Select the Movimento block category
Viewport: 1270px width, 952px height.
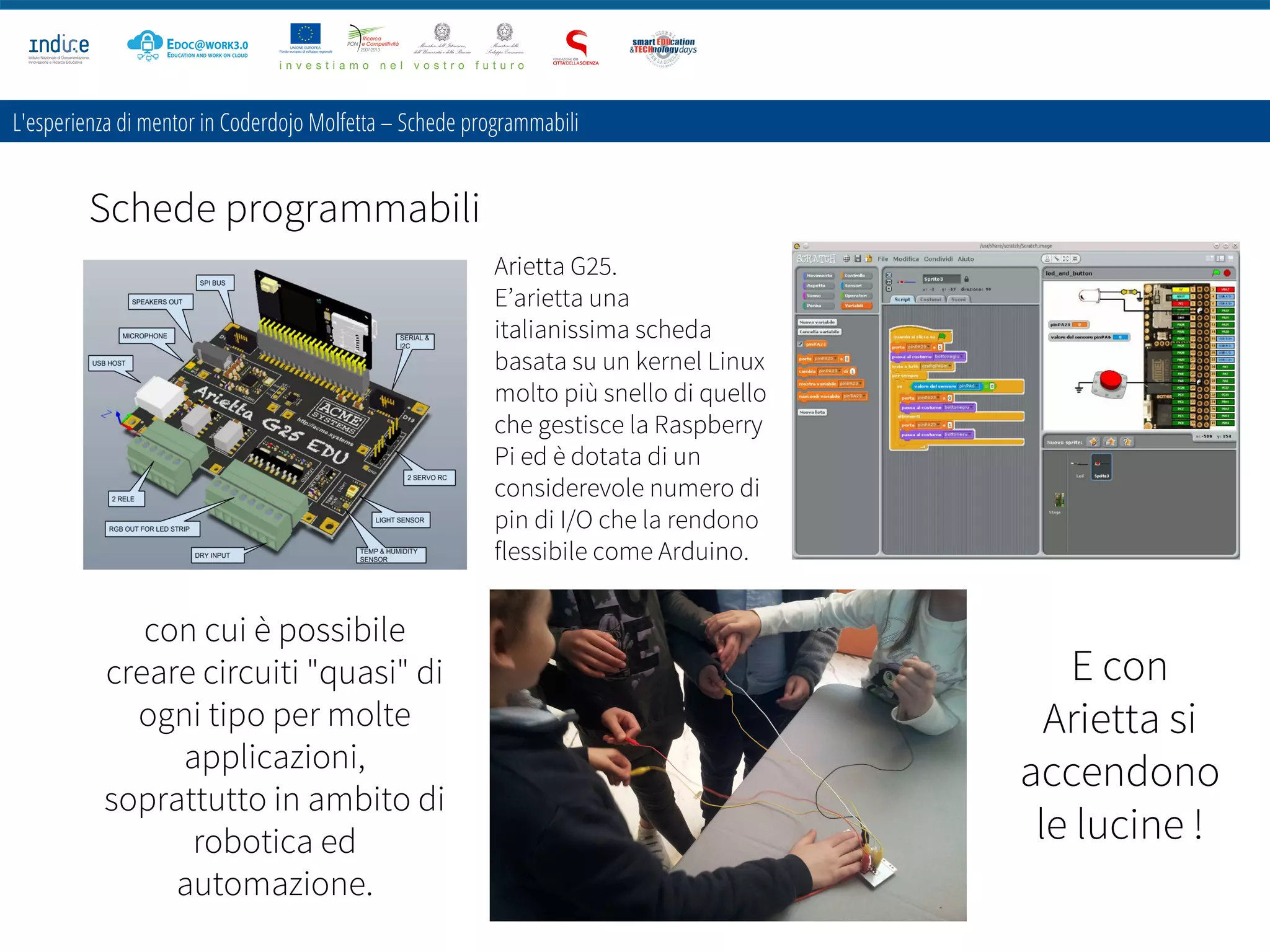(x=819, y=276)
